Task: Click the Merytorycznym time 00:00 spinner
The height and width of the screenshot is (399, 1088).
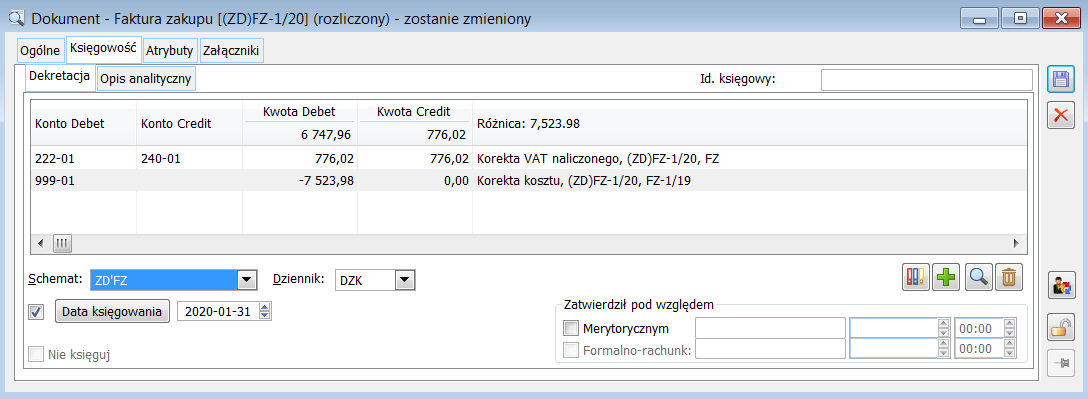Action: (x=1010, y=328)
